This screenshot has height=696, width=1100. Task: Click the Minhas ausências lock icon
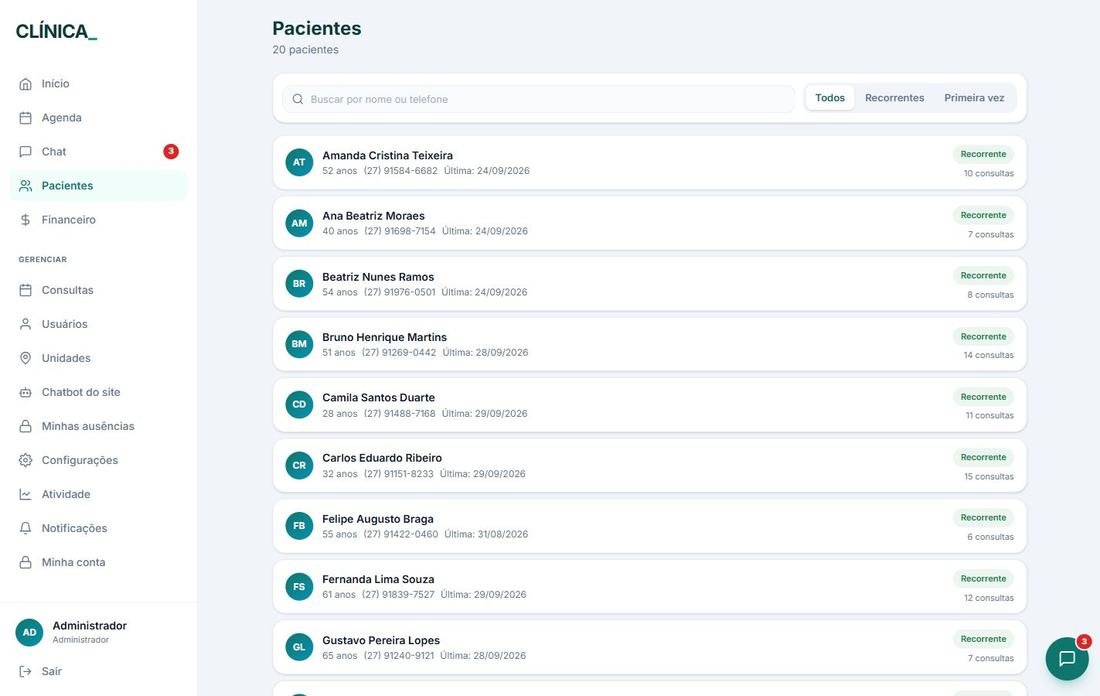coord(25,426)
